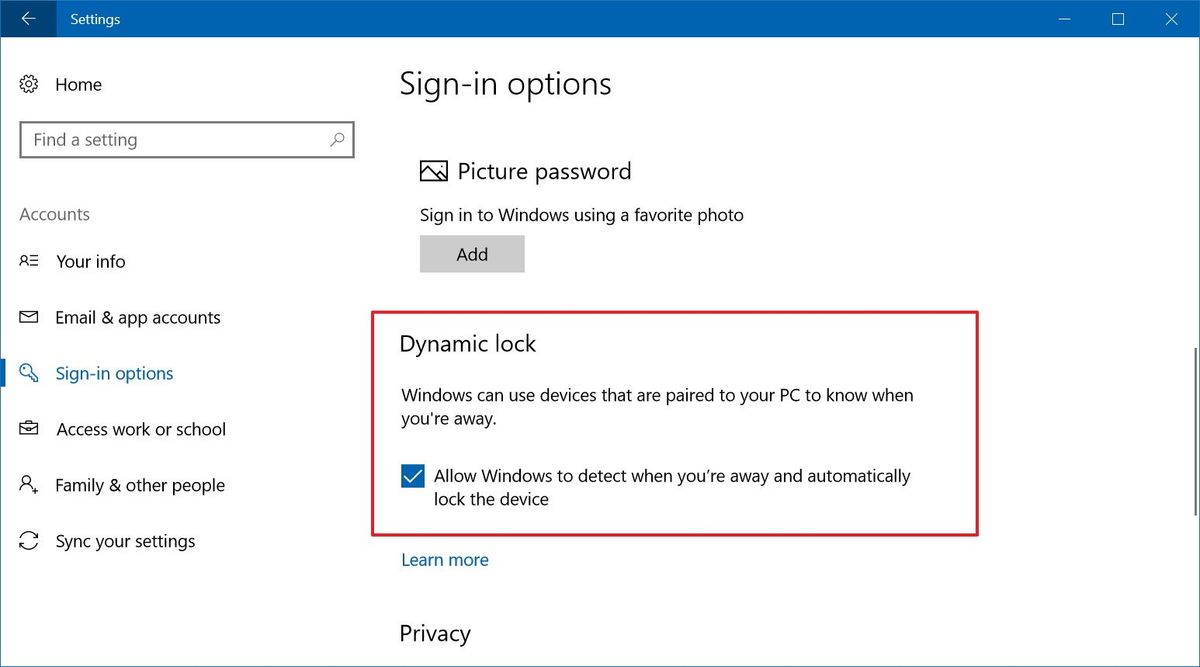Click the Add button for Picture password
1200x667 pixels.
[471, 253]
